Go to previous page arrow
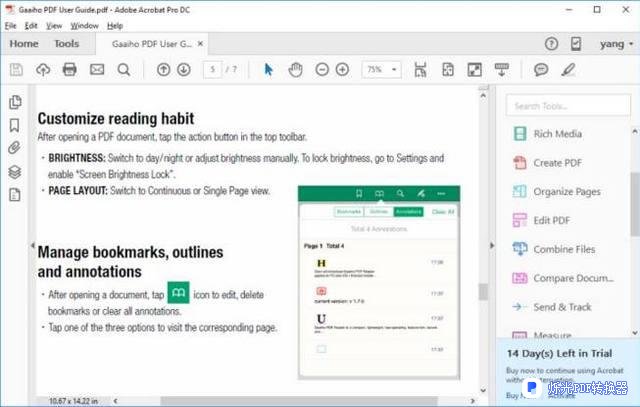This screenshot has height=407, width=640. point(163,70)
